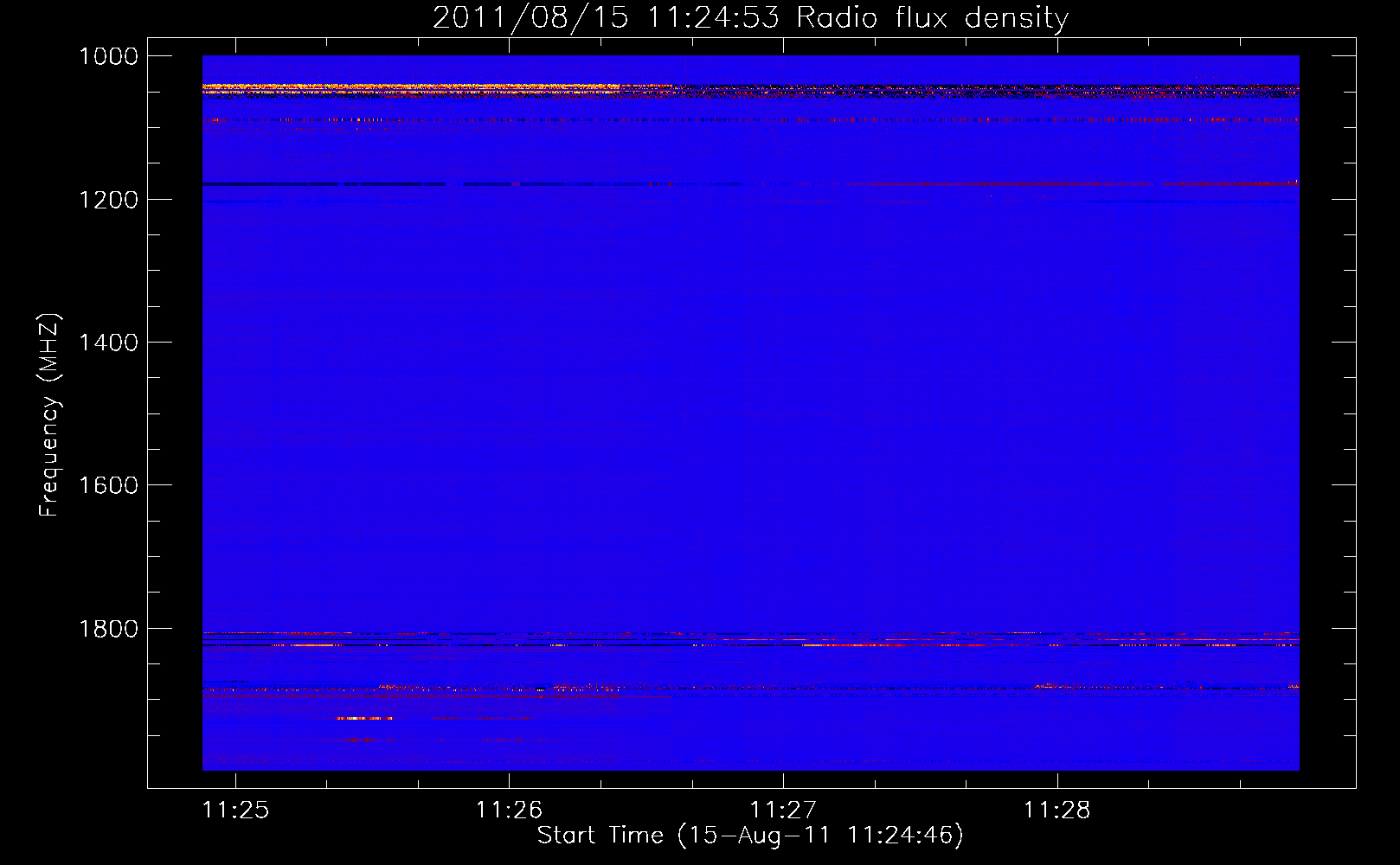Click the plot title '2011/08/15 11:24:53 Radio flux density'
Image resolution: width=1400 pixels, height=865 pixels.
click(x=750, y=17)
